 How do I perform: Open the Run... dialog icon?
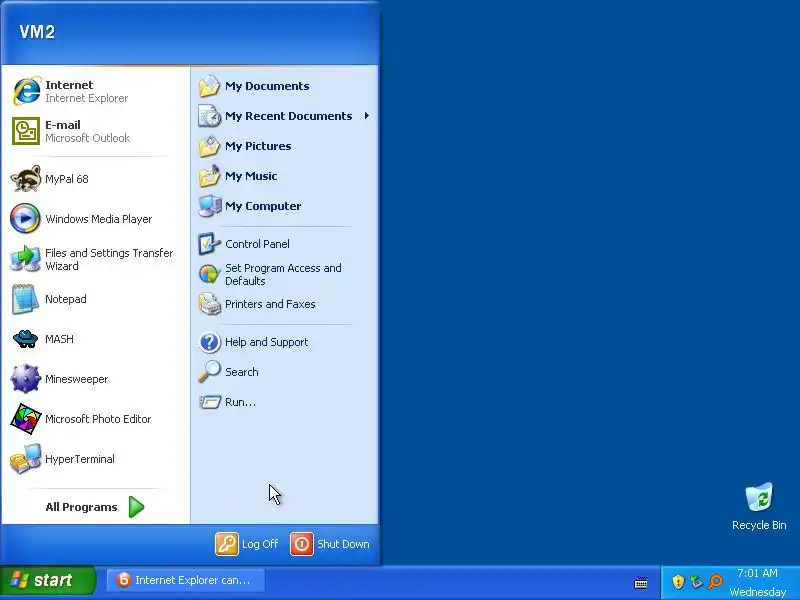pos(210,402)
